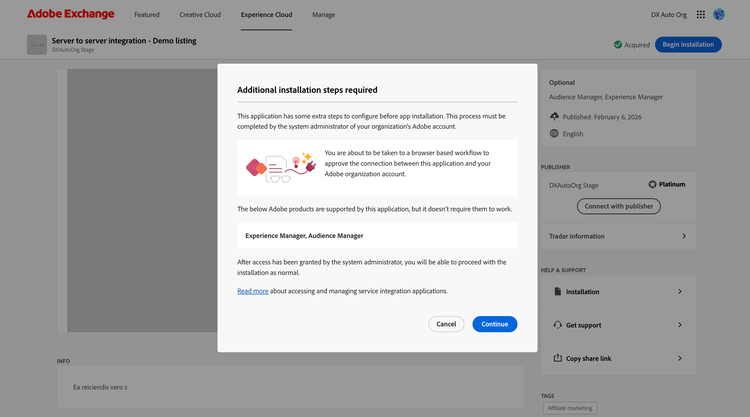Expand the Copy share link chevron

(680, 358)
